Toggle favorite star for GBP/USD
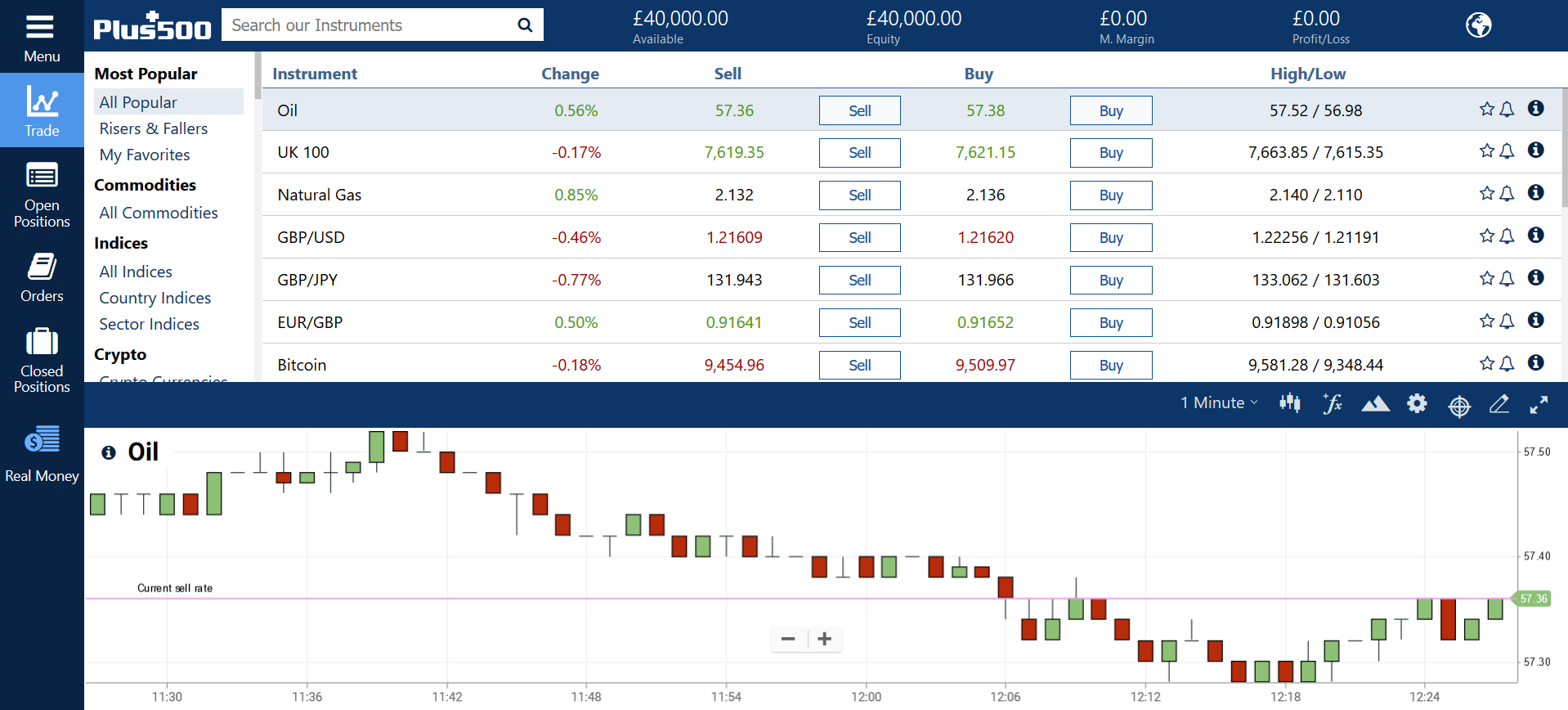Viewport: 1568px width, 710px height. point(1486,236)
